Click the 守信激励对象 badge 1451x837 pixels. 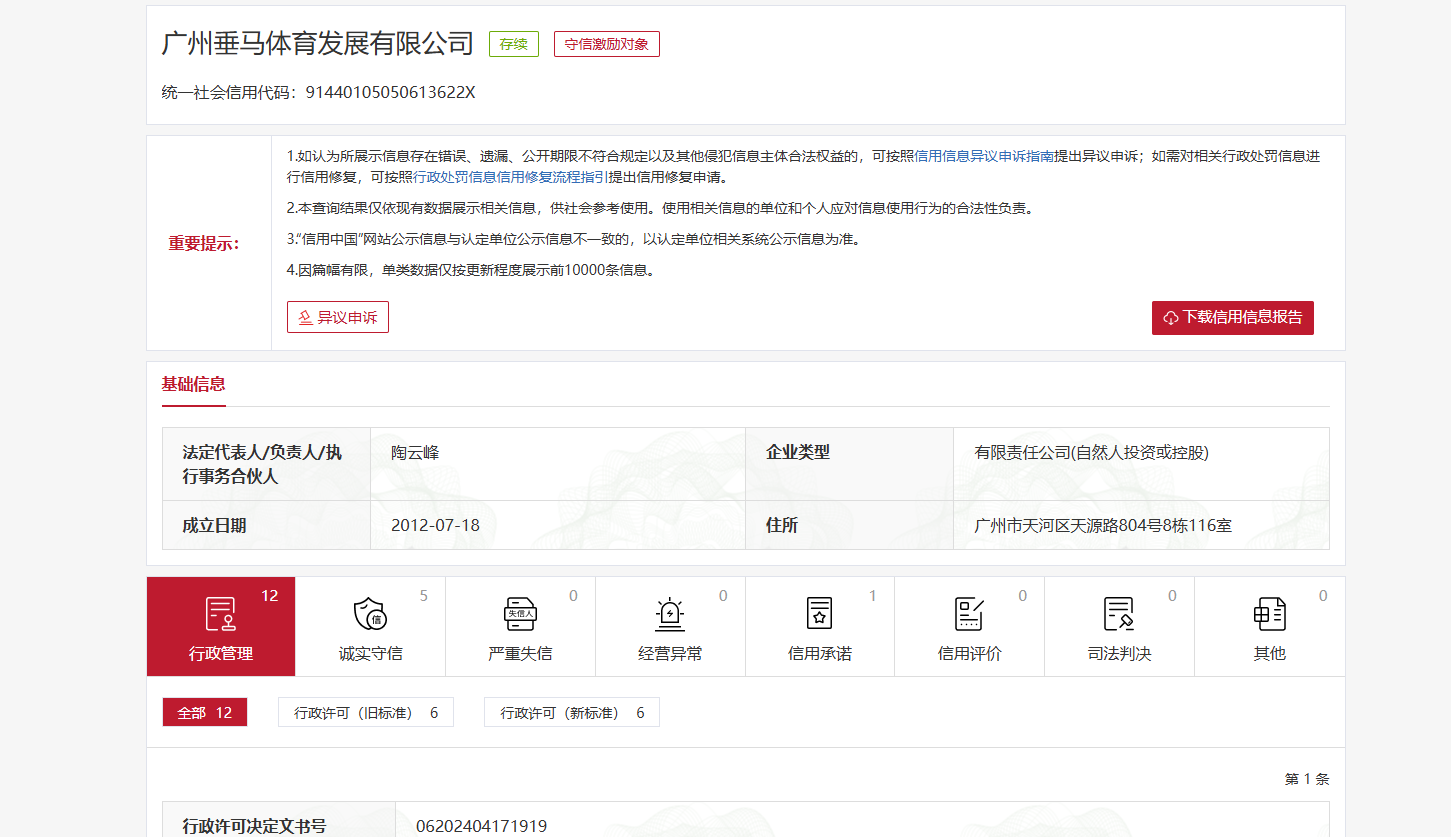pyautogui.click(x=606, y=44)
